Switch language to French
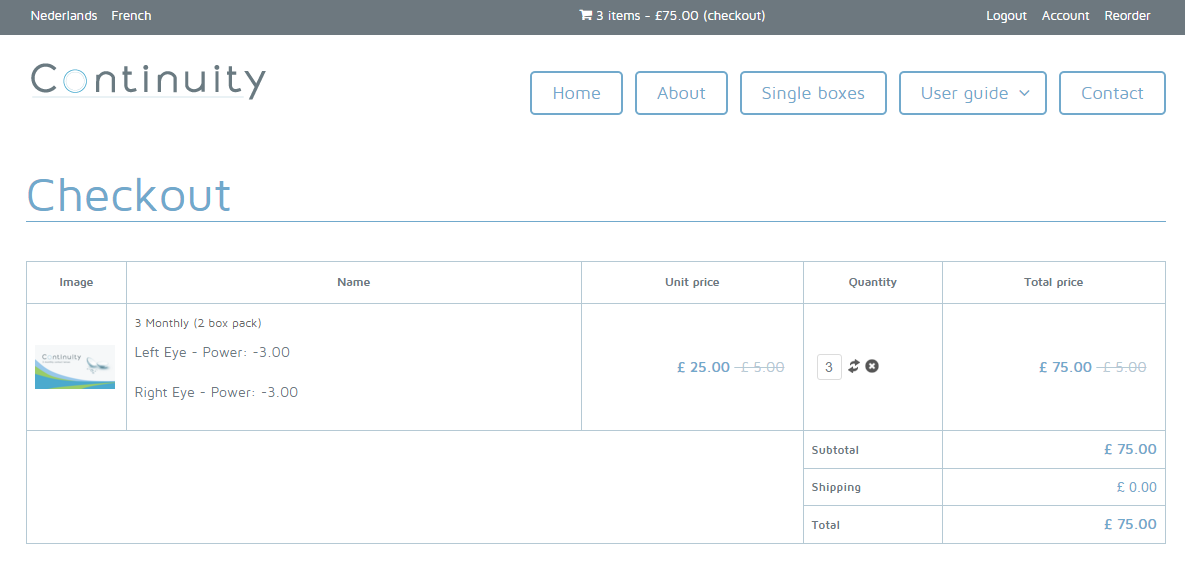 [132, 16]
